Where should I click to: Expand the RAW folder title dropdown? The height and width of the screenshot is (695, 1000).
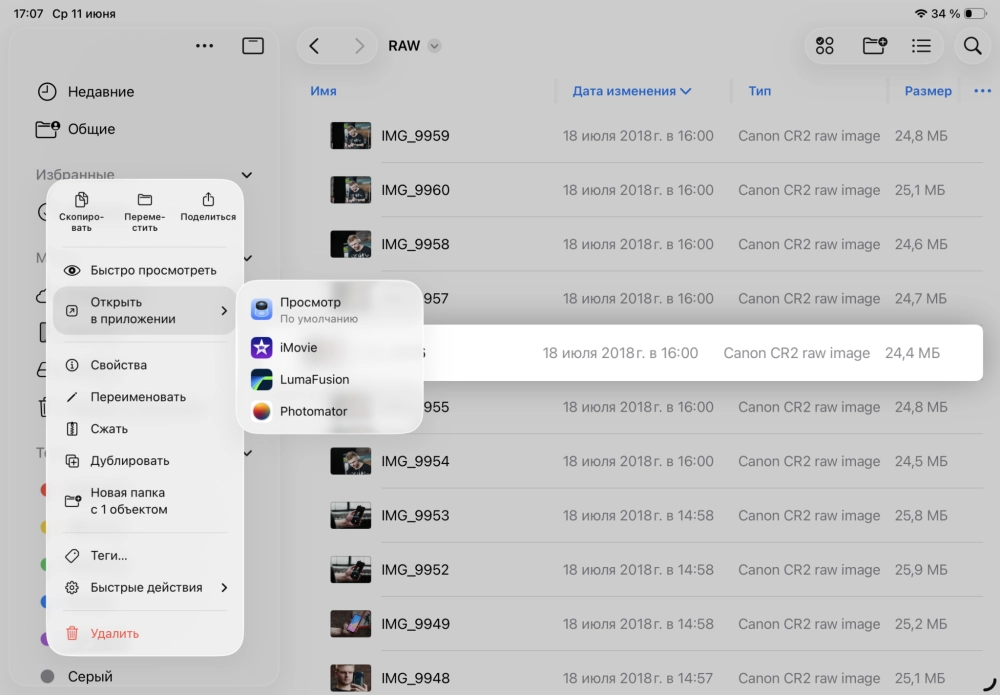(434, 46)
